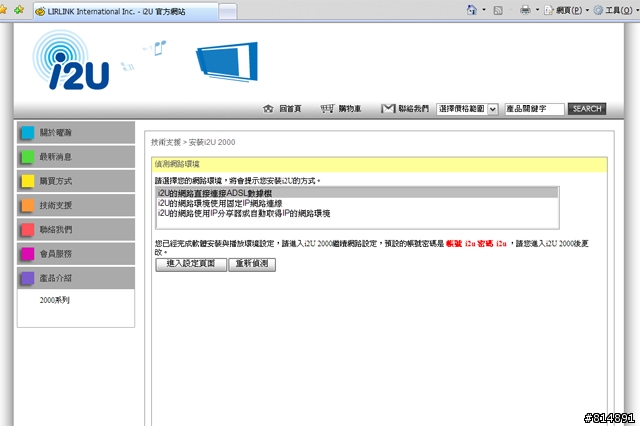Click the home icon beside 回首頁
The width and height of the screenshot is (640, 426).
[x=268, y=109]
